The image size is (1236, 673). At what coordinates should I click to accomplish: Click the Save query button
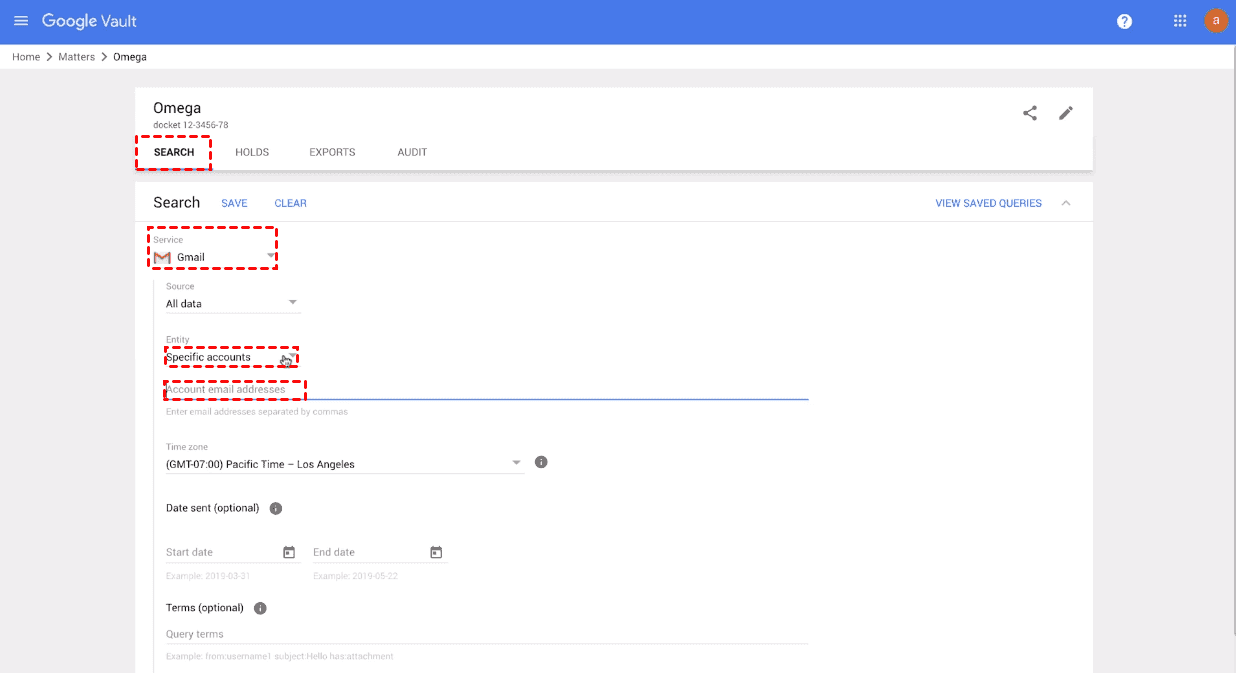(234, 203)
